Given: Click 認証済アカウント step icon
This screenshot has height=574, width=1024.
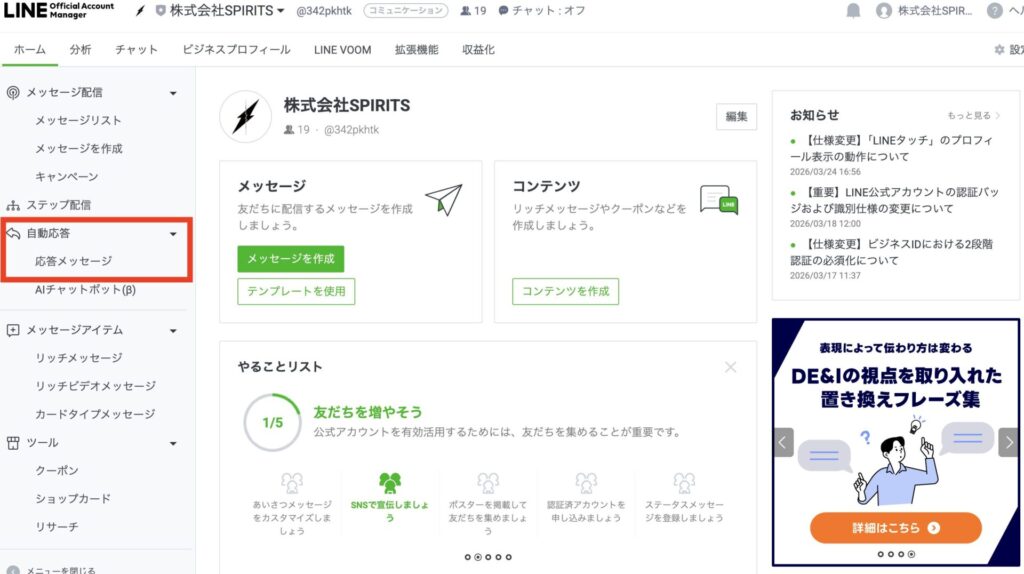Looking at the screenshot, I should (x=586, y=483).
